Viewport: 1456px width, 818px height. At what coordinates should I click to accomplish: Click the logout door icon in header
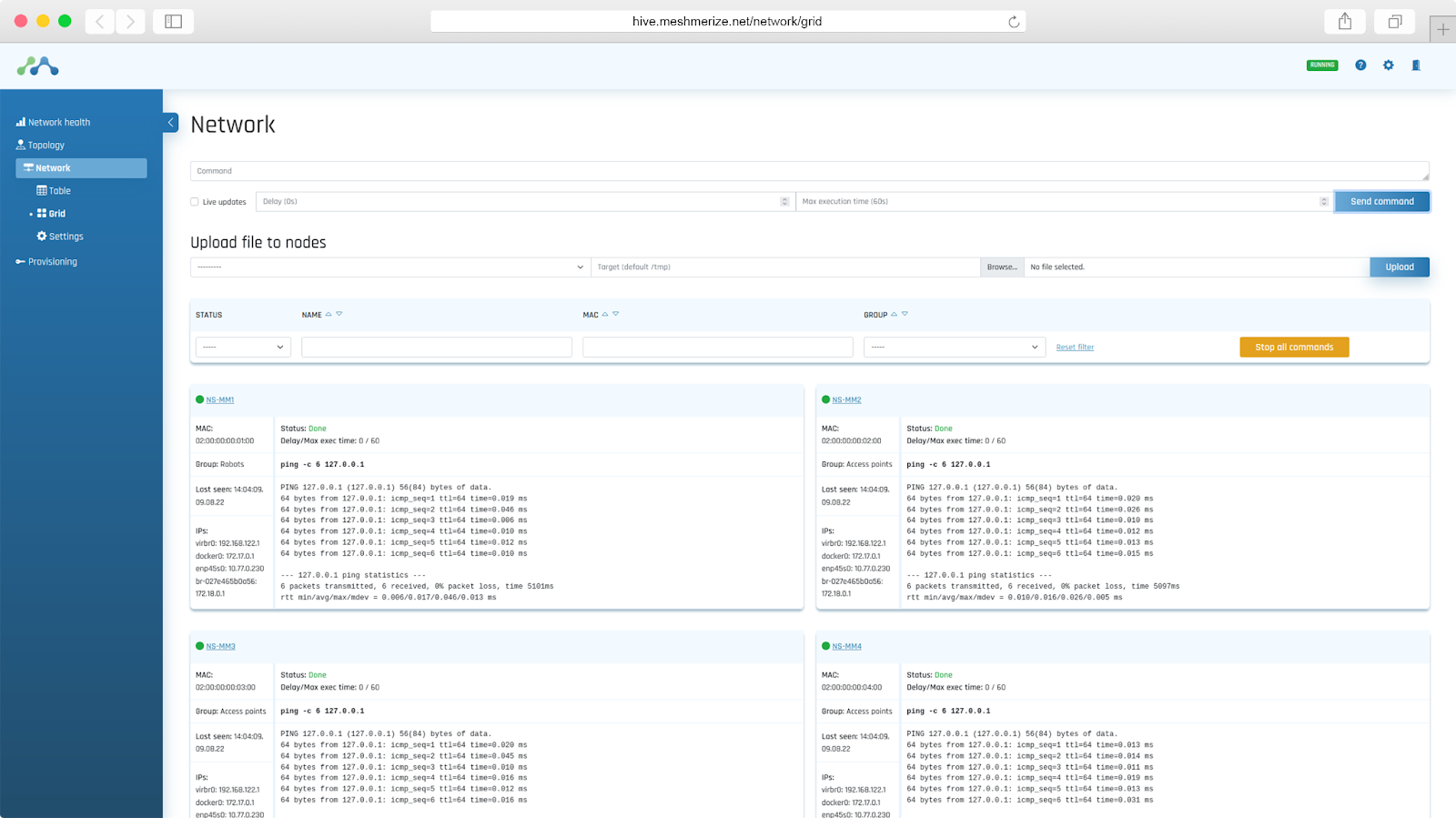(1416, 66)
